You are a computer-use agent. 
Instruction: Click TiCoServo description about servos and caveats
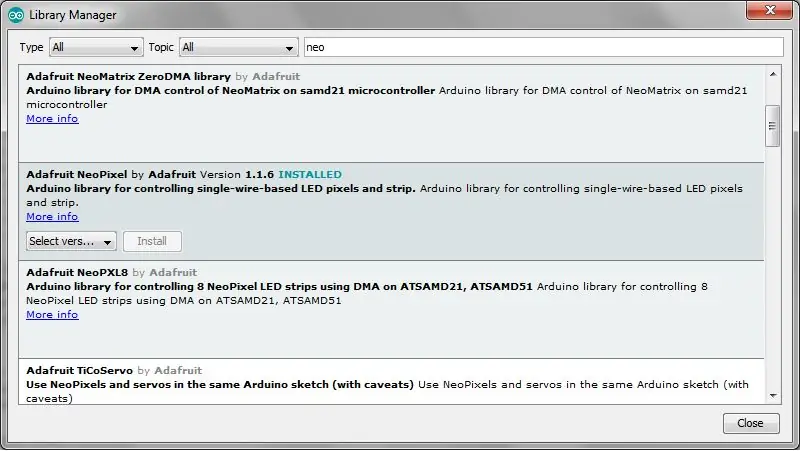pos(387,391)
